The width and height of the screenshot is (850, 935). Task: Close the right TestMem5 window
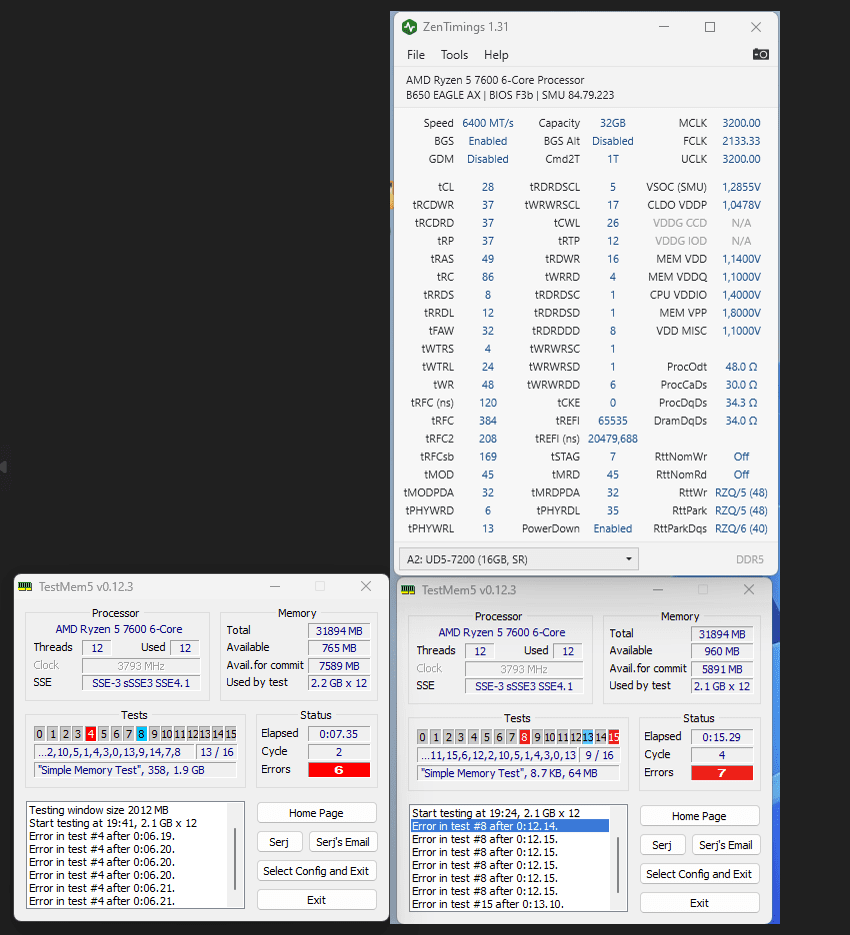(x=749, y=590)
